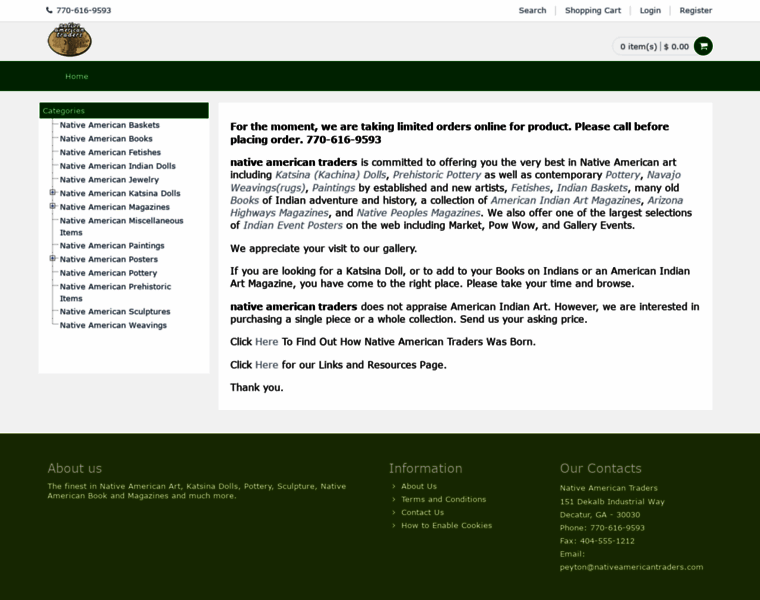
Task: Open Contact Us footer link
Action: (422, 512)
